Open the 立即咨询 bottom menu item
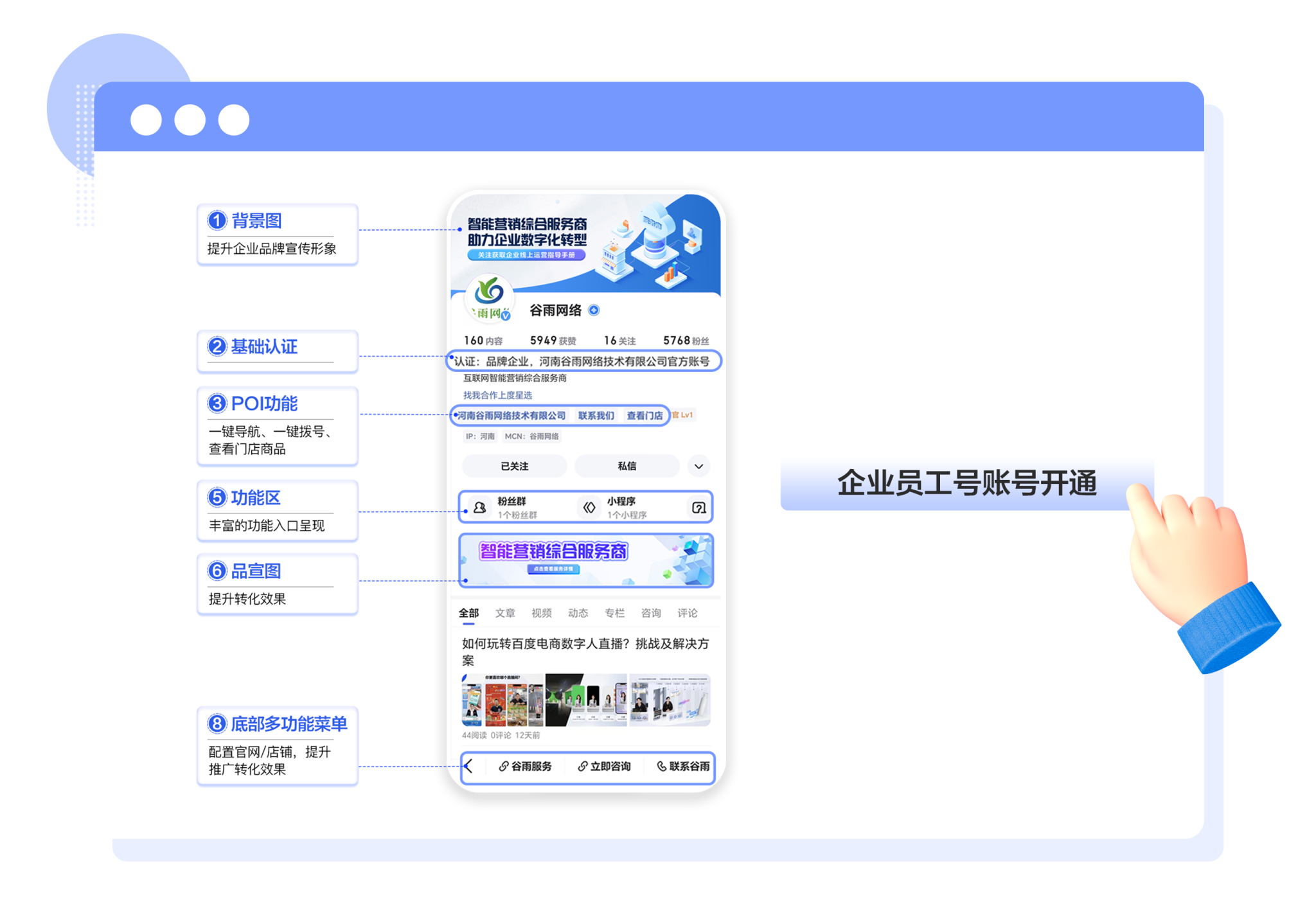This screenshot has width=1316, height=915. (604, 766)
